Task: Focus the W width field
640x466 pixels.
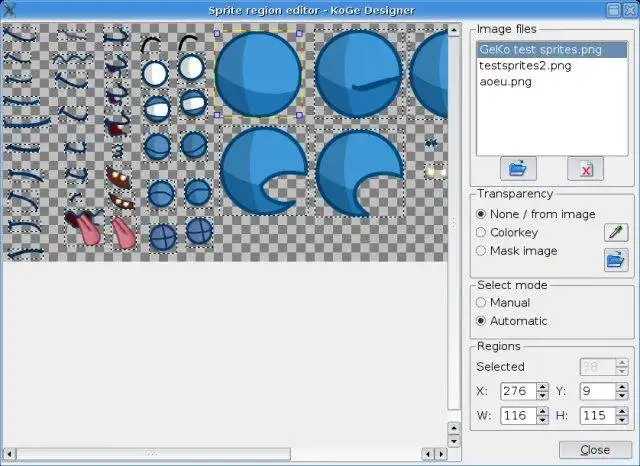Action: (x=518, y=415)
